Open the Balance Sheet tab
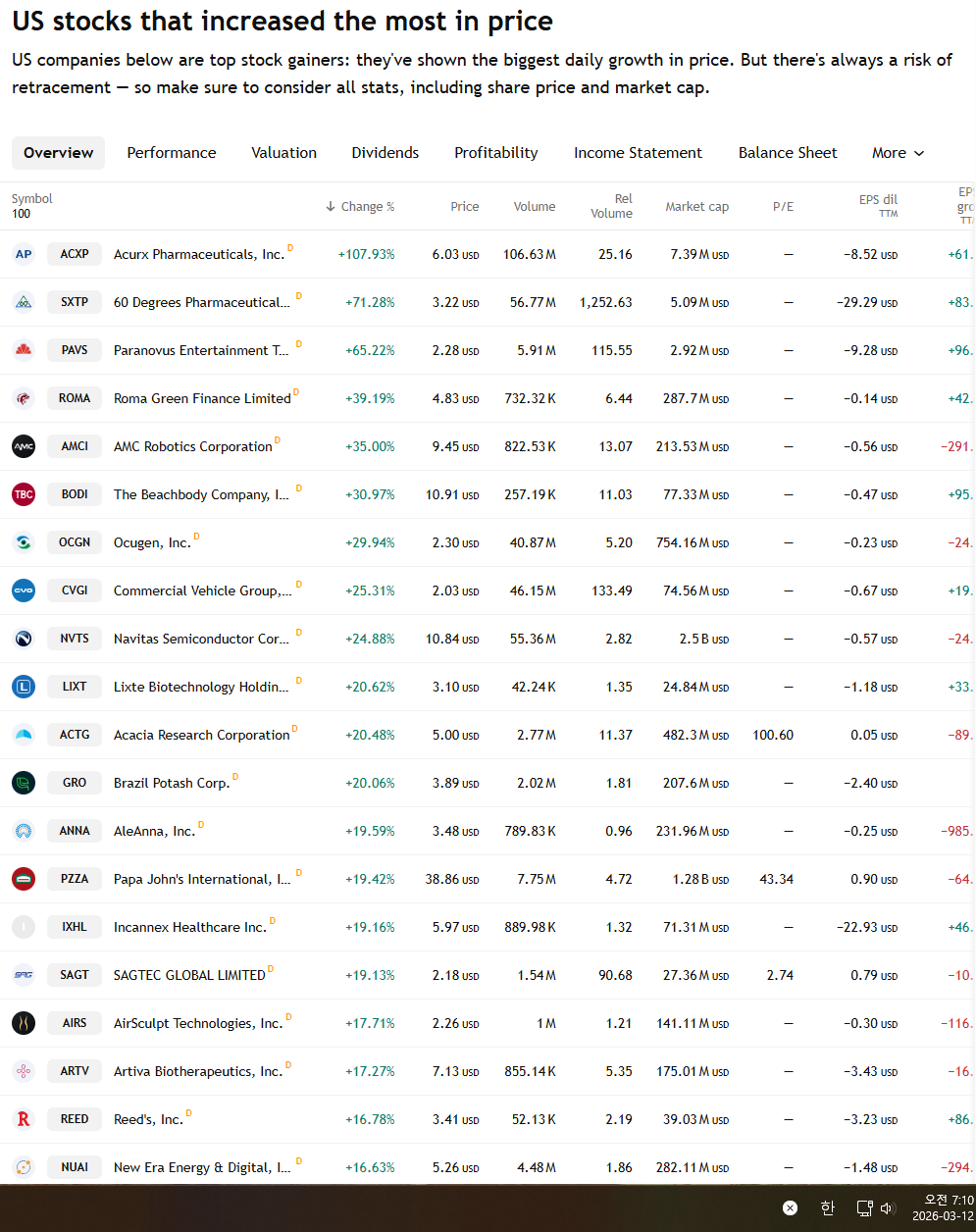Image resolution: width=976 pixels, height=1232 pixels. coord(788,153)
